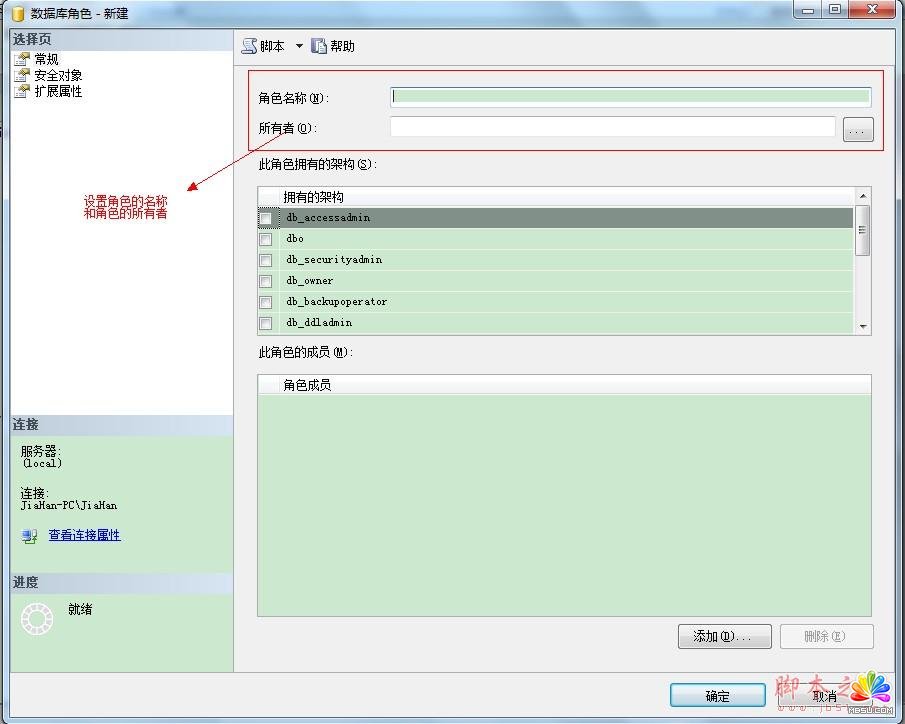Viewport: 905px width, 724px height.
Task: Enable the dbo schema checkbox
Action: tap(266, 239)
